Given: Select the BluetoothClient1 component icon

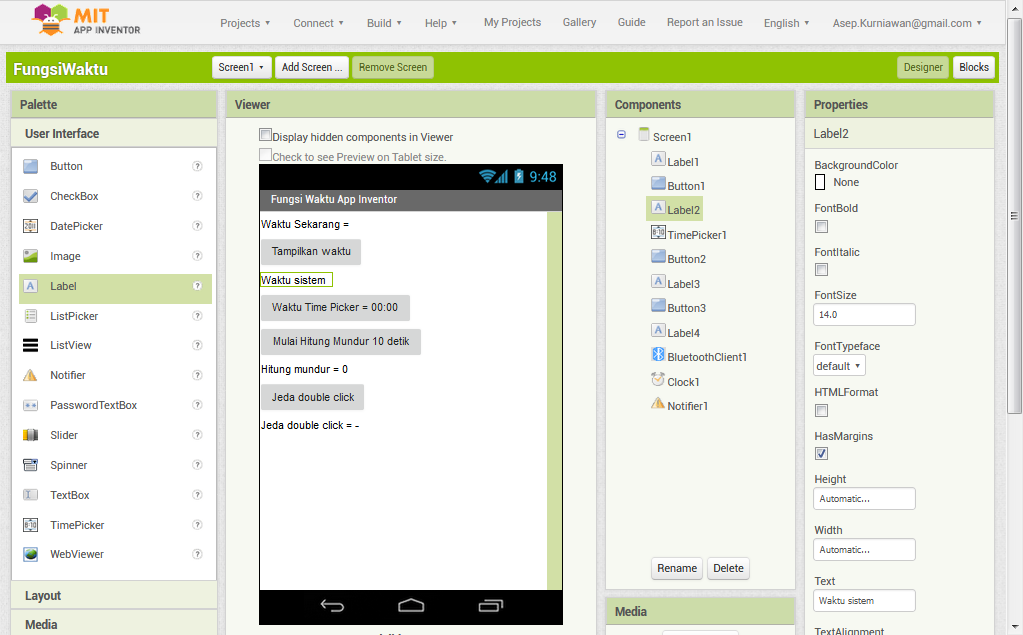Looking at the screenshot, I should pos(658,356).
